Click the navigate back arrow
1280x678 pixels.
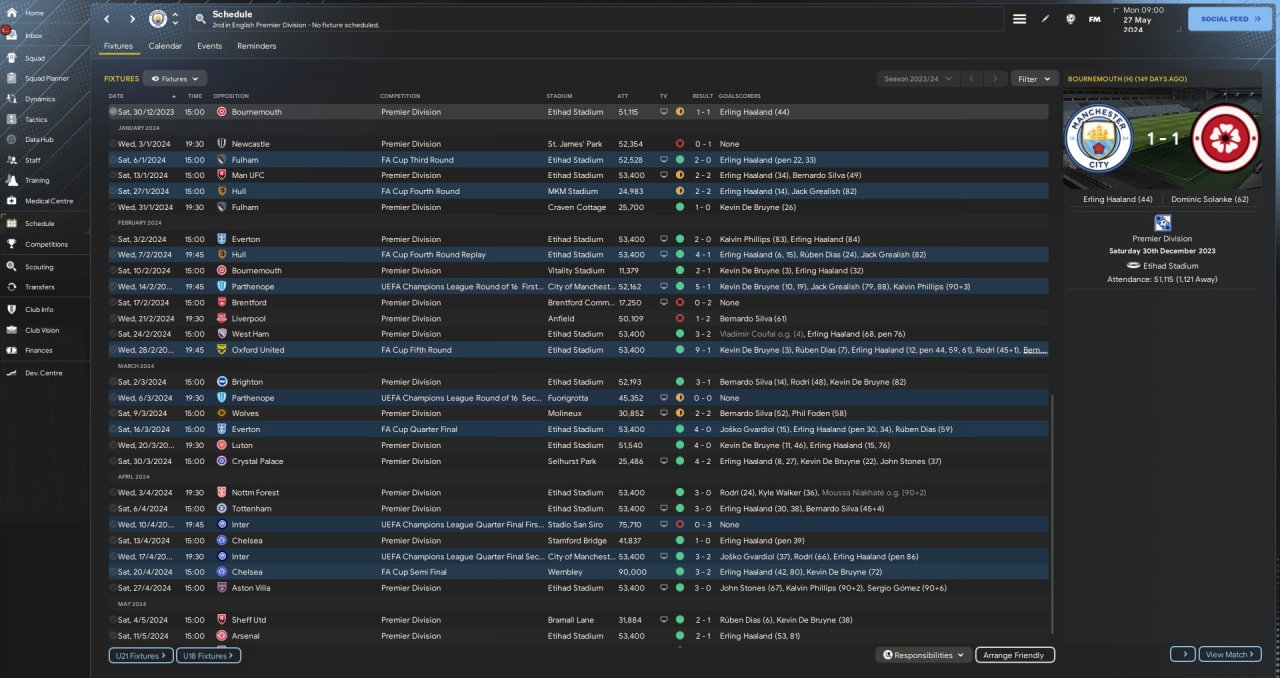point(107,19)
